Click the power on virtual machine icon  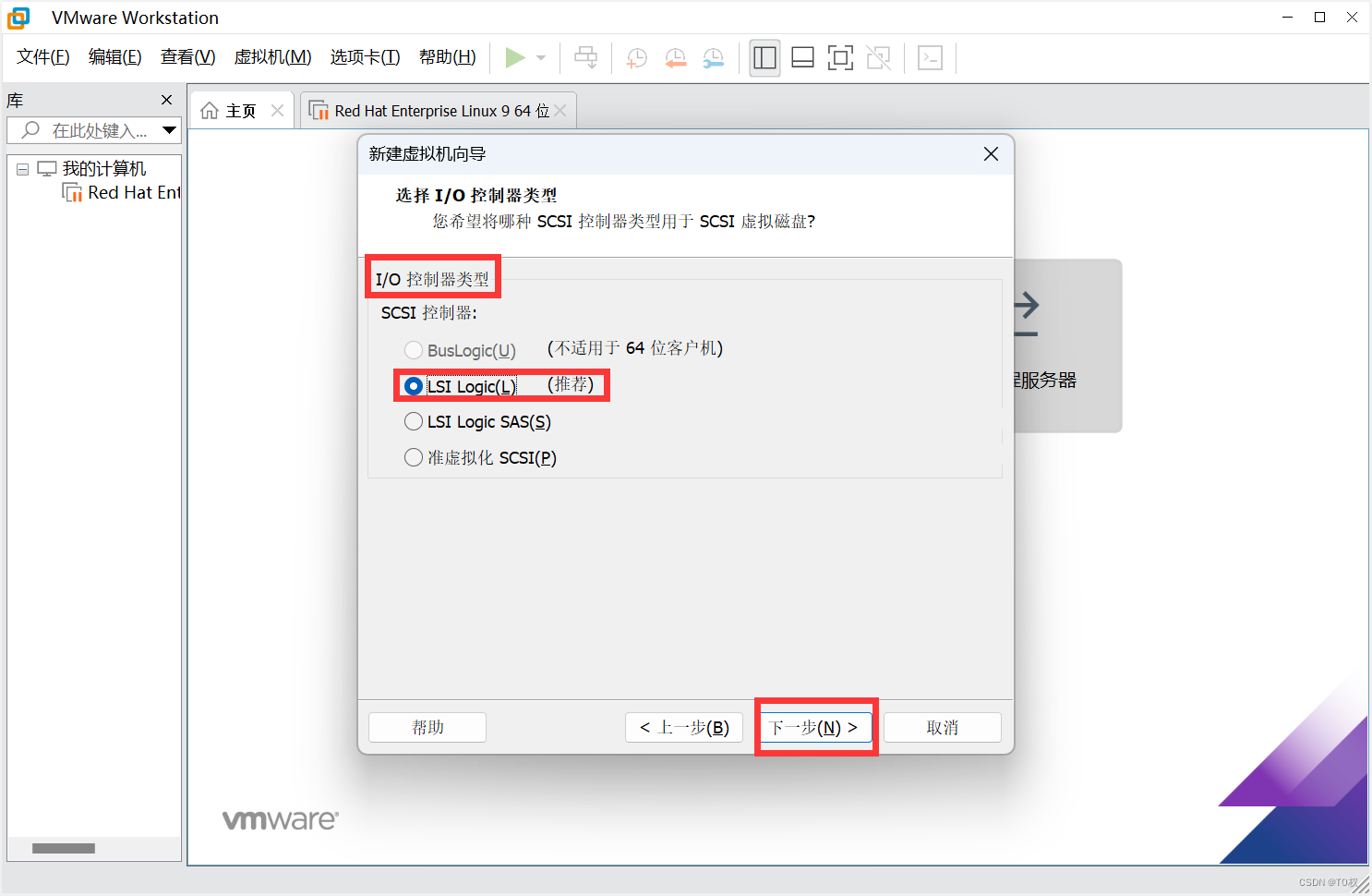pos(516,57)
